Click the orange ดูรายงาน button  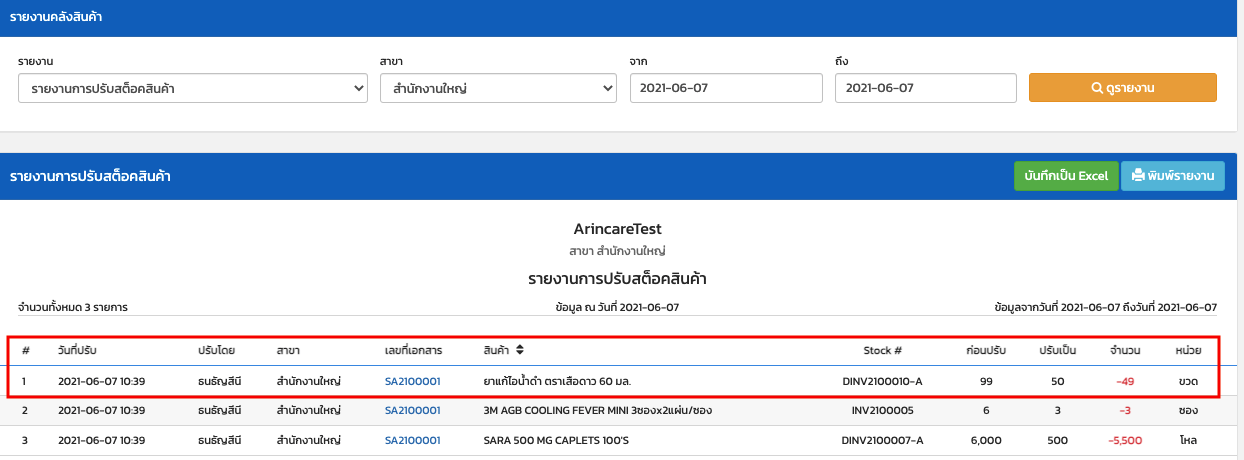pos(1123,88)
